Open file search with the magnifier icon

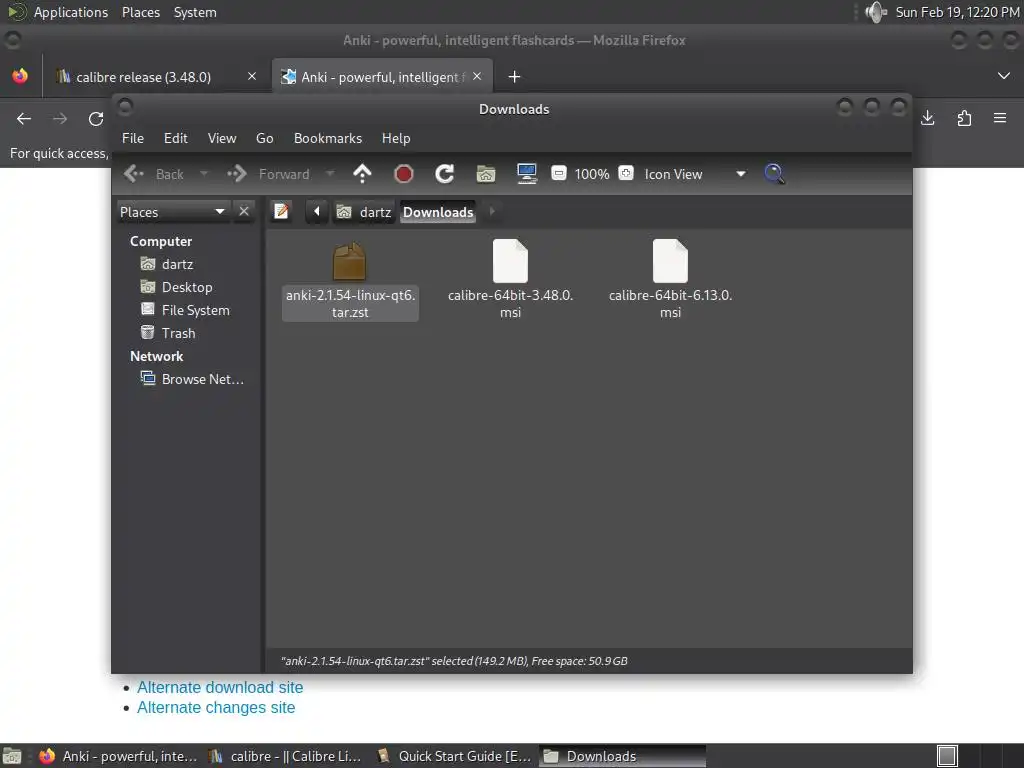[x=774, y=174]
